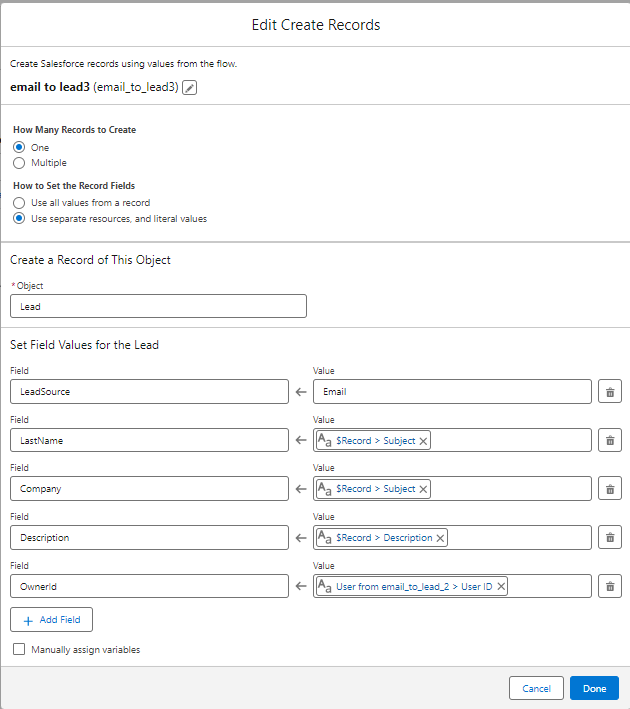Choose Use separate resources and literal values
Viewport: 630px width, 709px height.
click(x=19, y=218)
